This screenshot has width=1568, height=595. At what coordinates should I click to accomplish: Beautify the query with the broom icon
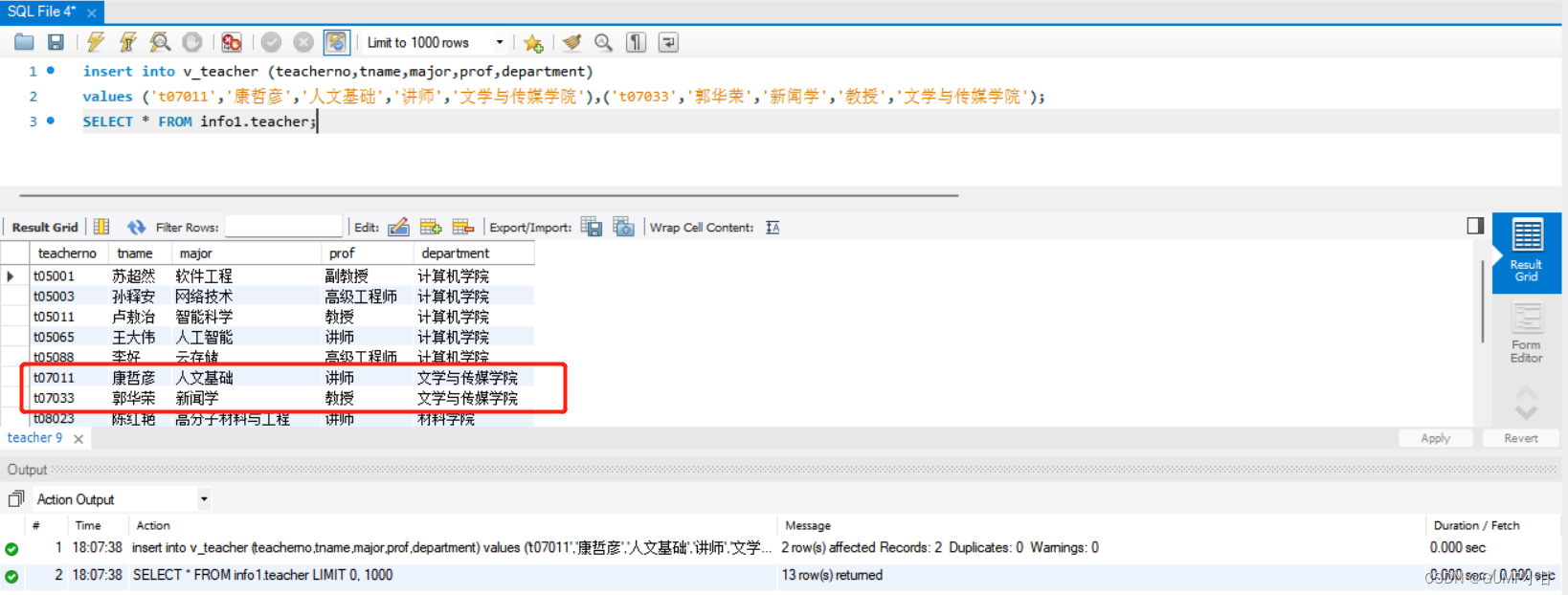point(571,42)
